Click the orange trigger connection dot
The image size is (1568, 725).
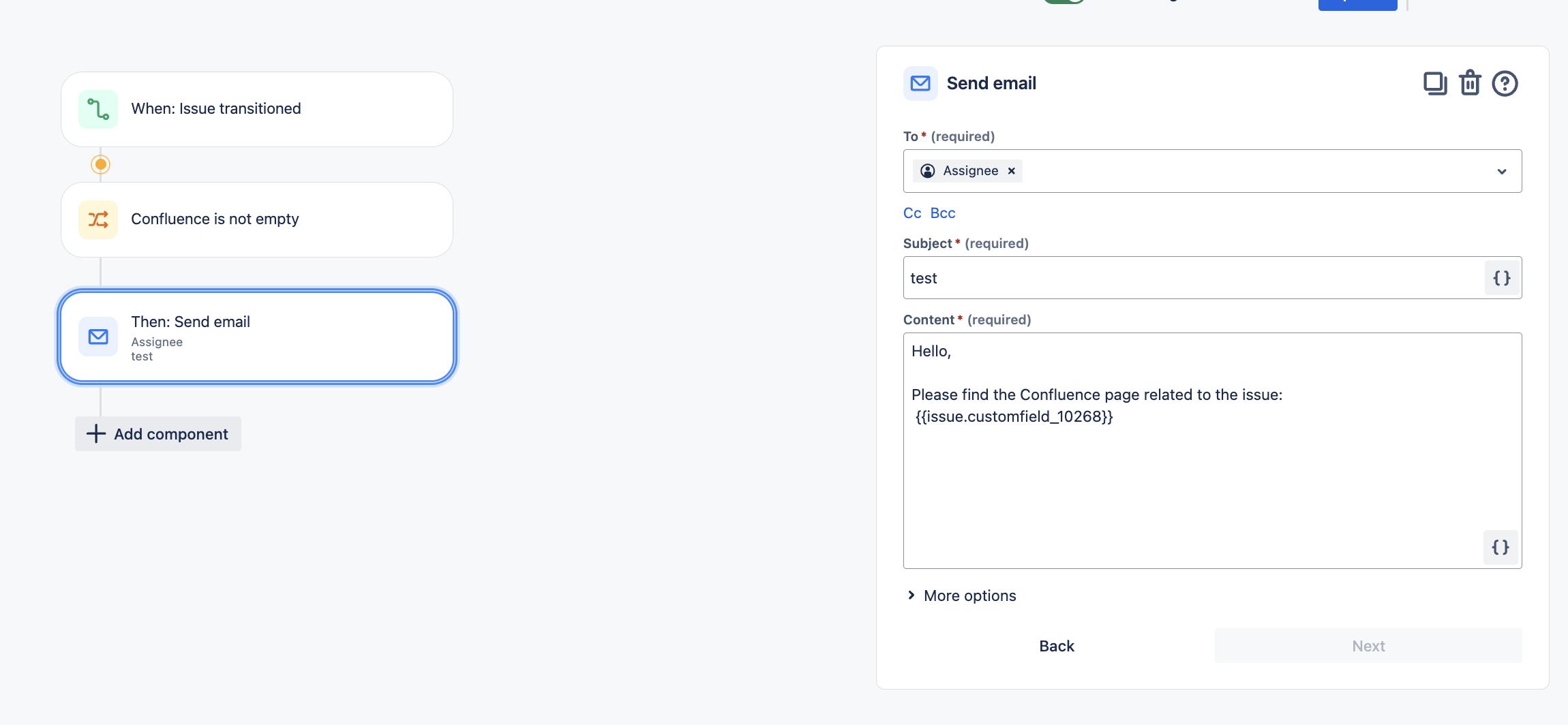[100, 164]
